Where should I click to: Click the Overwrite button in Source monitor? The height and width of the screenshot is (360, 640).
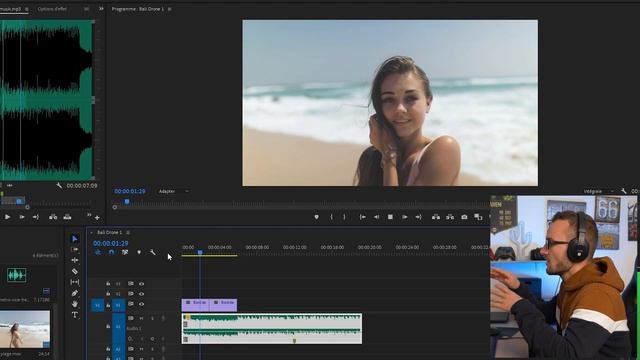[x=67, y=217]
